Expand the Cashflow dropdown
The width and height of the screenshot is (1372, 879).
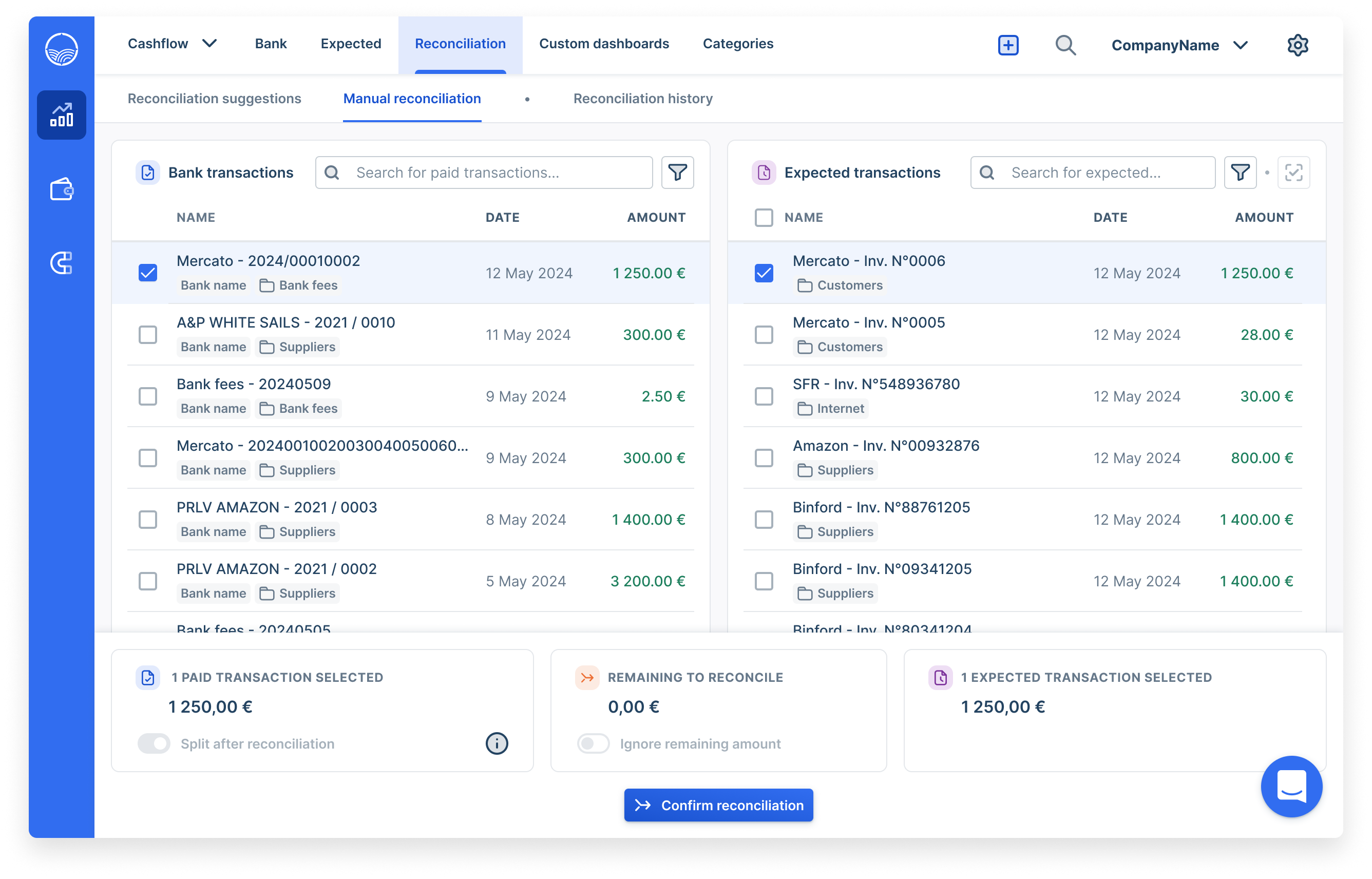point(172,43)
